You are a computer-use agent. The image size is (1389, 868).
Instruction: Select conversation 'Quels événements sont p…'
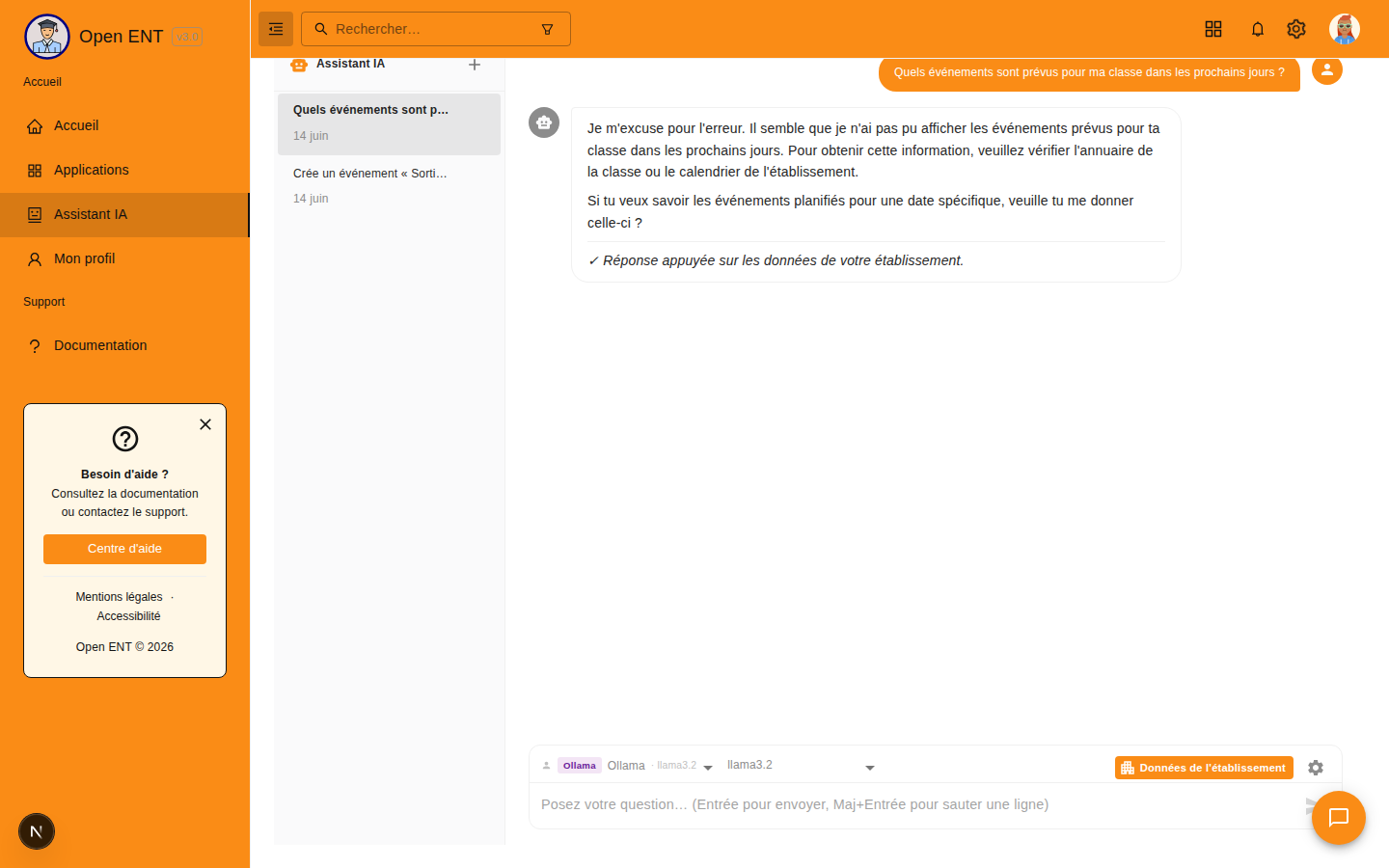(x=389, y=123)
